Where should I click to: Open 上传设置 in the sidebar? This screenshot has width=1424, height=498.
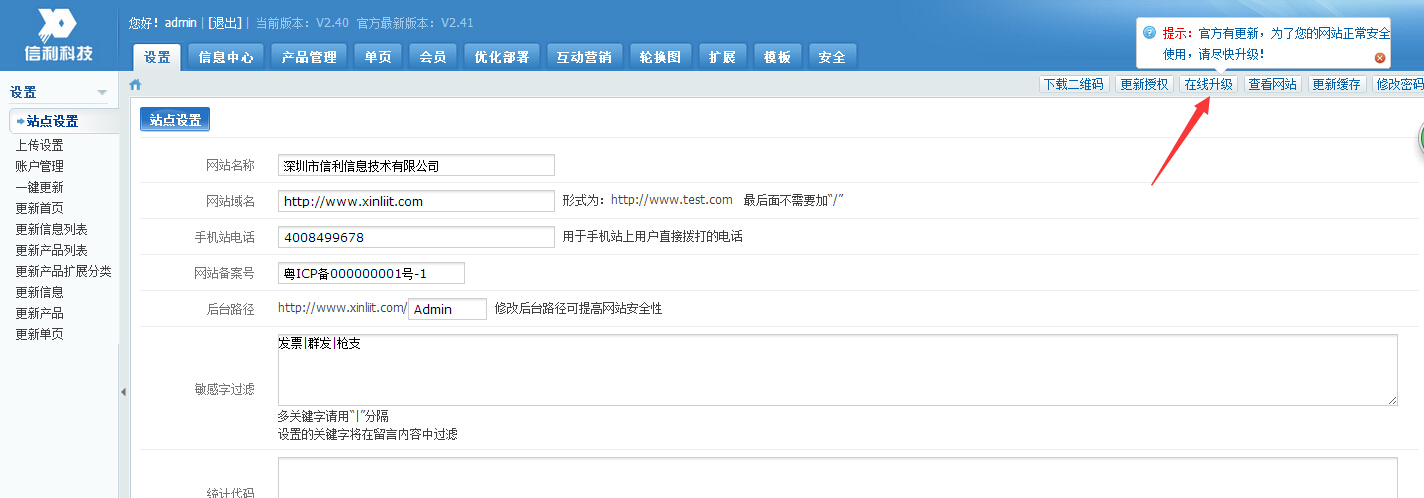pos(40,145)
